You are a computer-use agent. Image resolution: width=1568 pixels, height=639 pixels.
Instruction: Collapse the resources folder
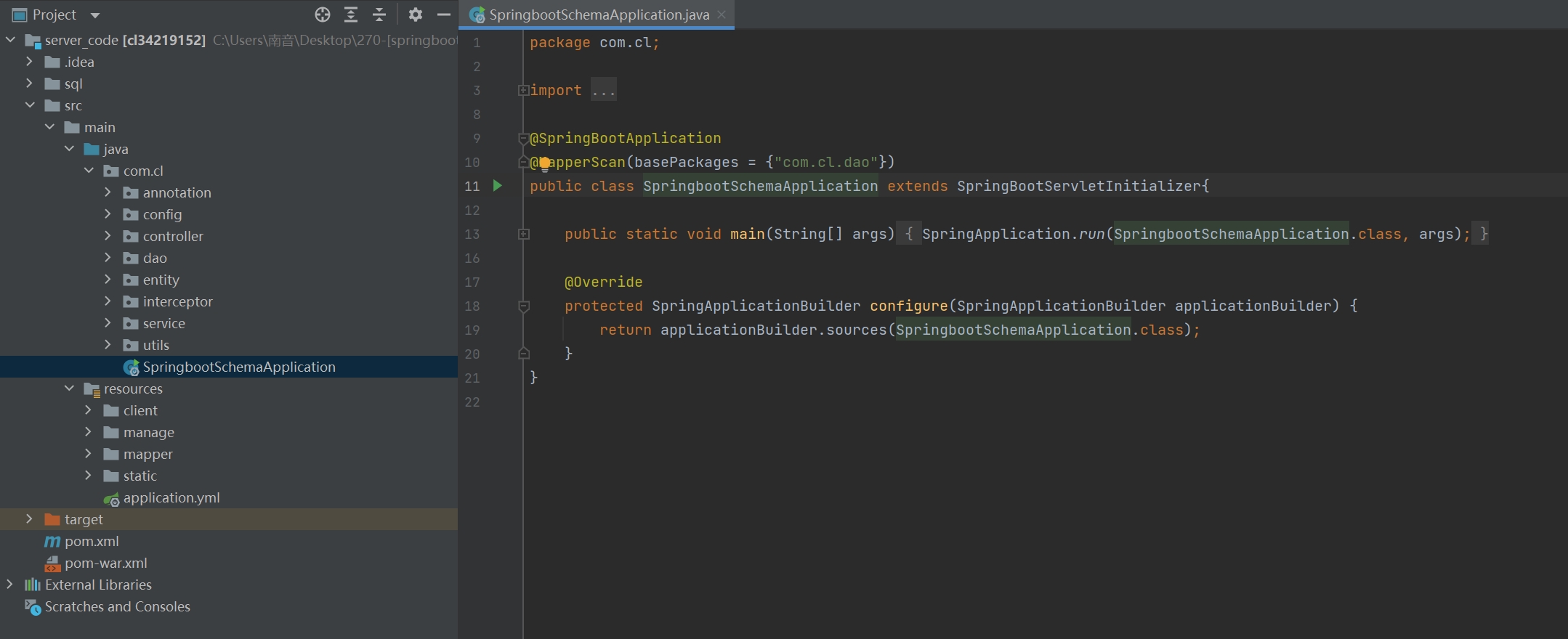pos(69,388)
